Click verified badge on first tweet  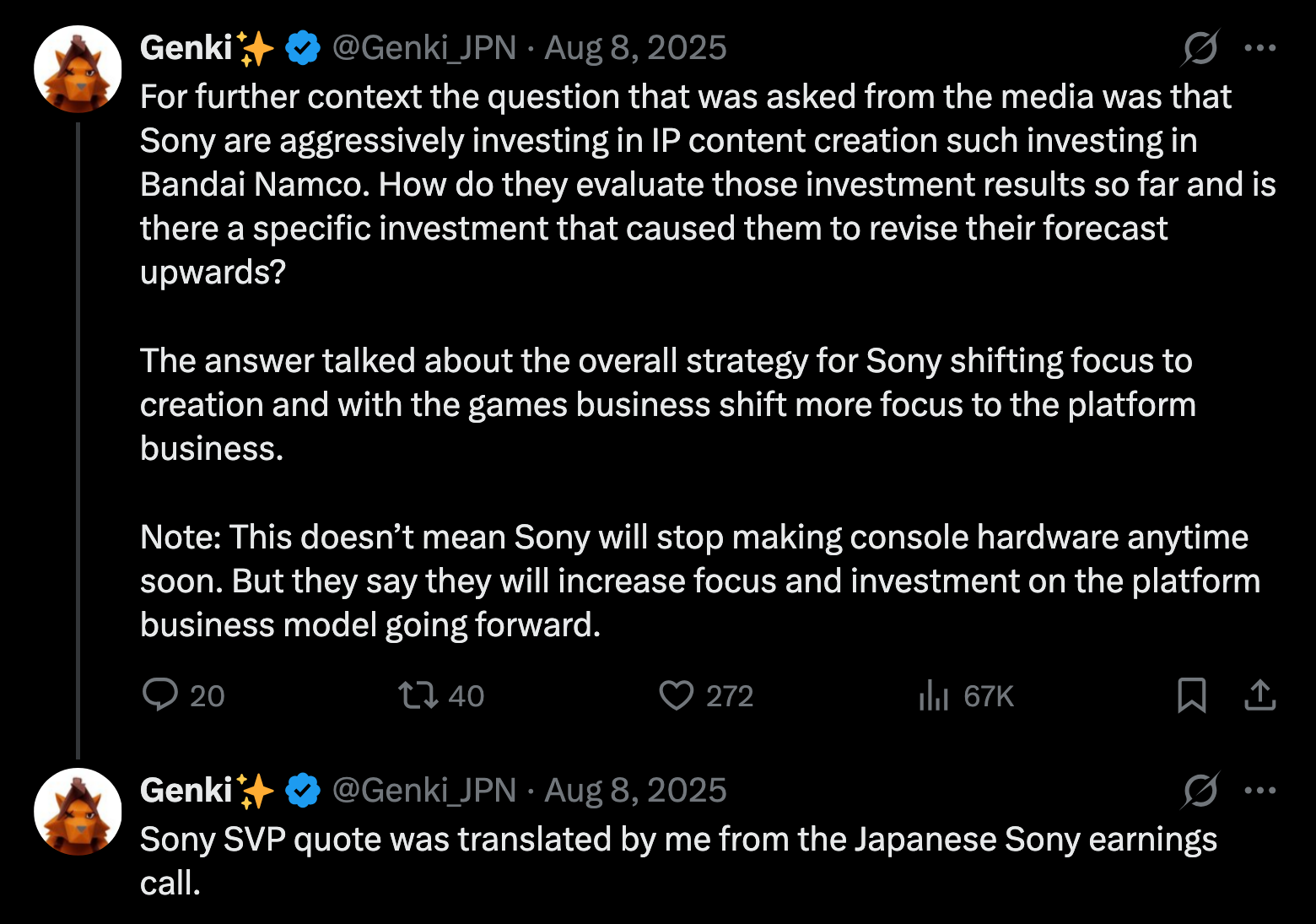tap(303, 48)
